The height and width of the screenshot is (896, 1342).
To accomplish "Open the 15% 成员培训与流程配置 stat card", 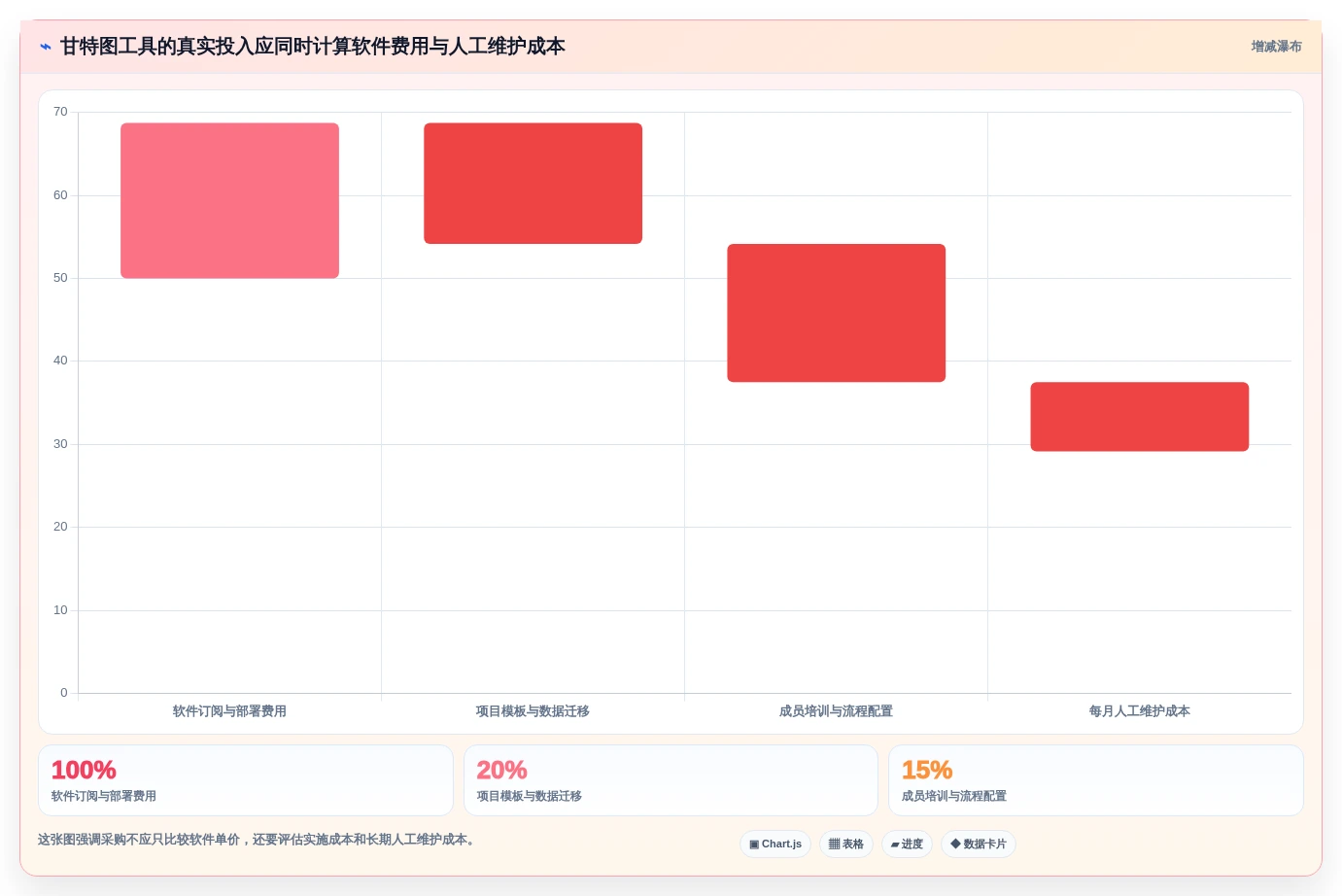I will coord(1096,780).
